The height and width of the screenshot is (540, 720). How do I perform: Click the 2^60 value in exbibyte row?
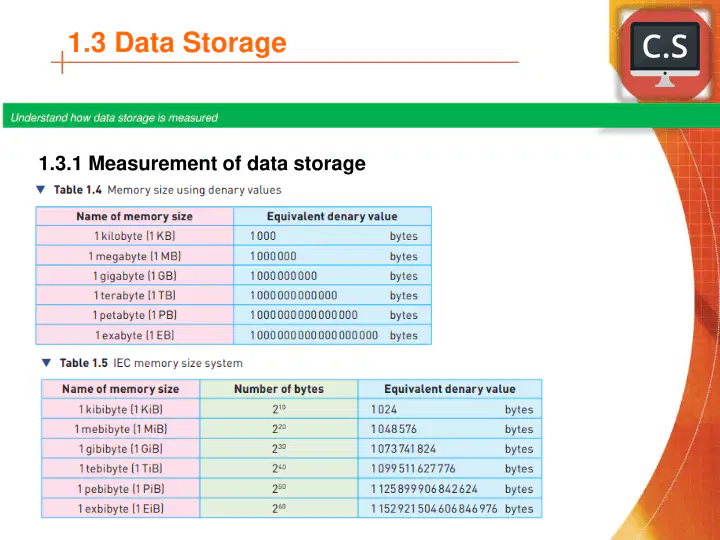point(279,508)
